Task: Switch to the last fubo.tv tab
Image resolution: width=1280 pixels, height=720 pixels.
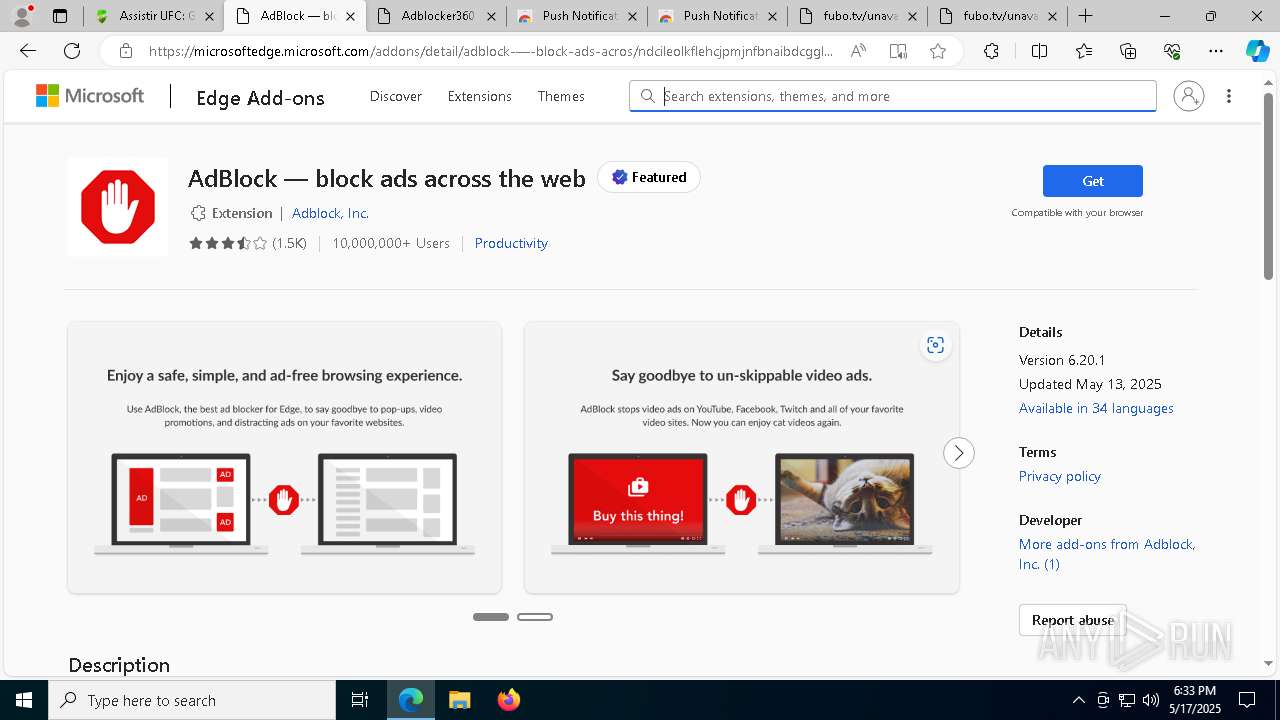Action: (998, 16)
